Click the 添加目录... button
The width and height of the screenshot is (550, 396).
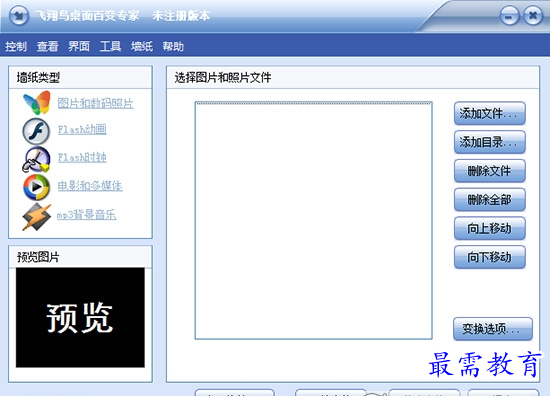(490, 142)
